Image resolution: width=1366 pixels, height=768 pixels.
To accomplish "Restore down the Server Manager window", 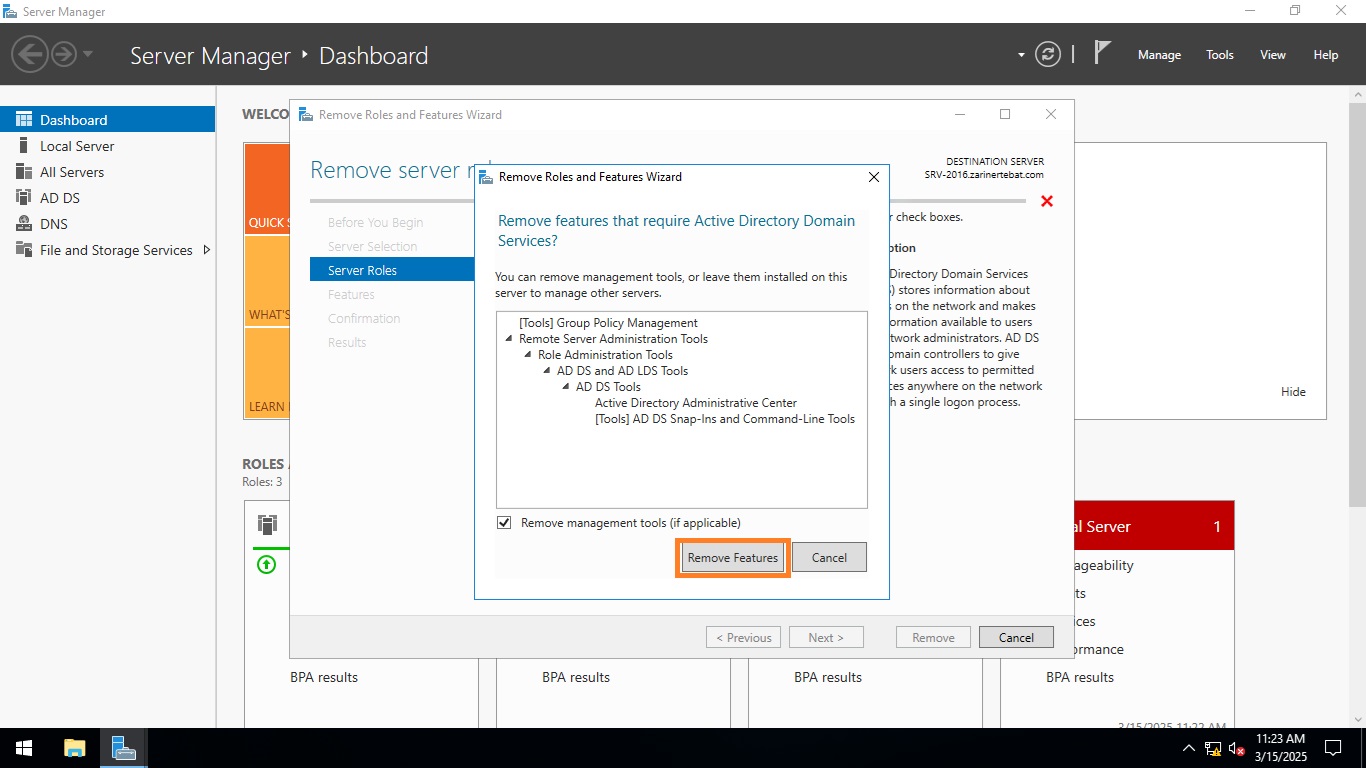I will click(x=1295, y=11).
